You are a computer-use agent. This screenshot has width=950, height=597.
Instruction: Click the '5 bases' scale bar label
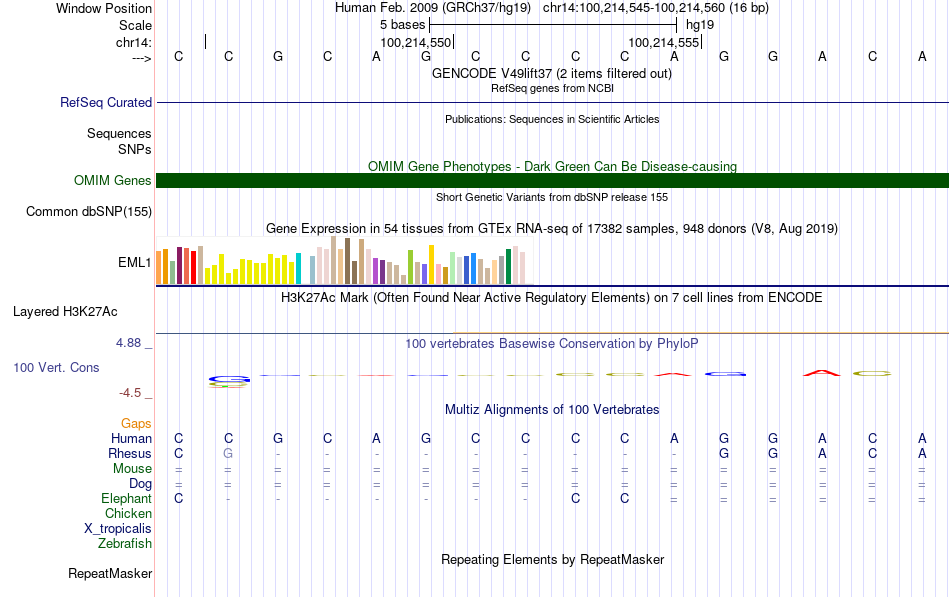click(x=402, y=25)
